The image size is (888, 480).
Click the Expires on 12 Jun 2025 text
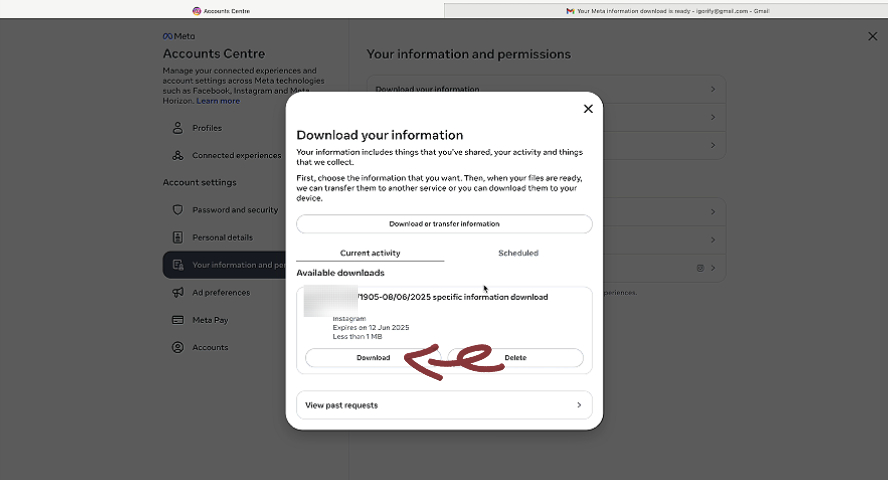[x=371, y=328]
